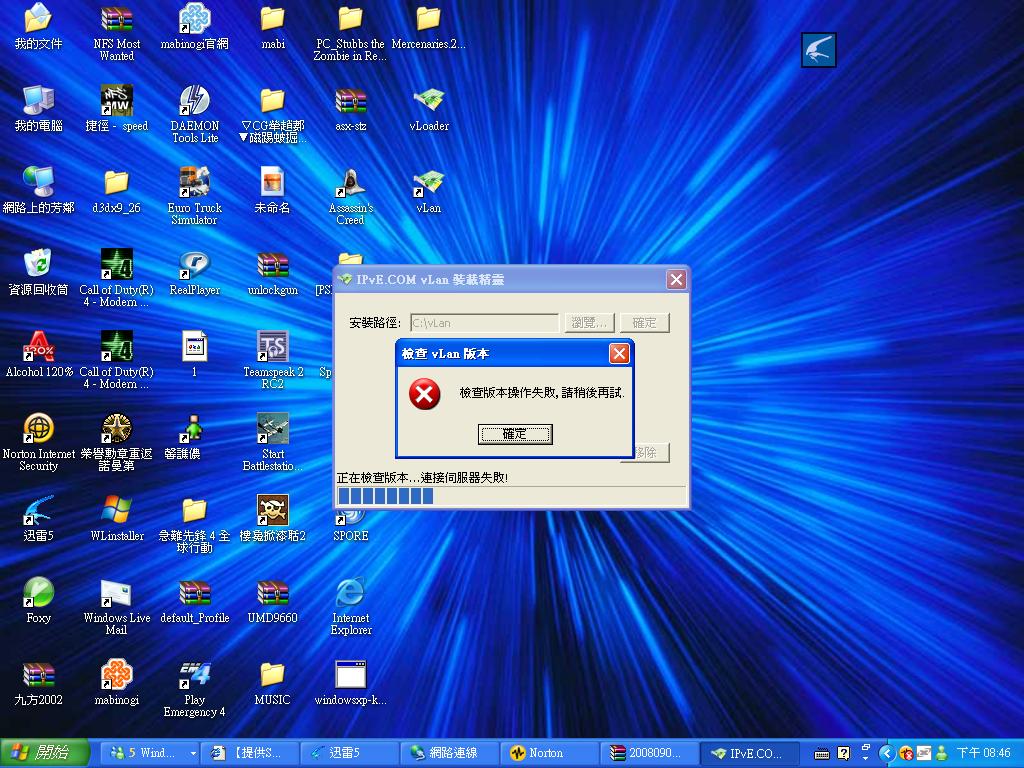Image resolution: width=1024 pixels, height=768 pixels.
Task: Click the help question mark tray icon
Action: pos(843,753)
